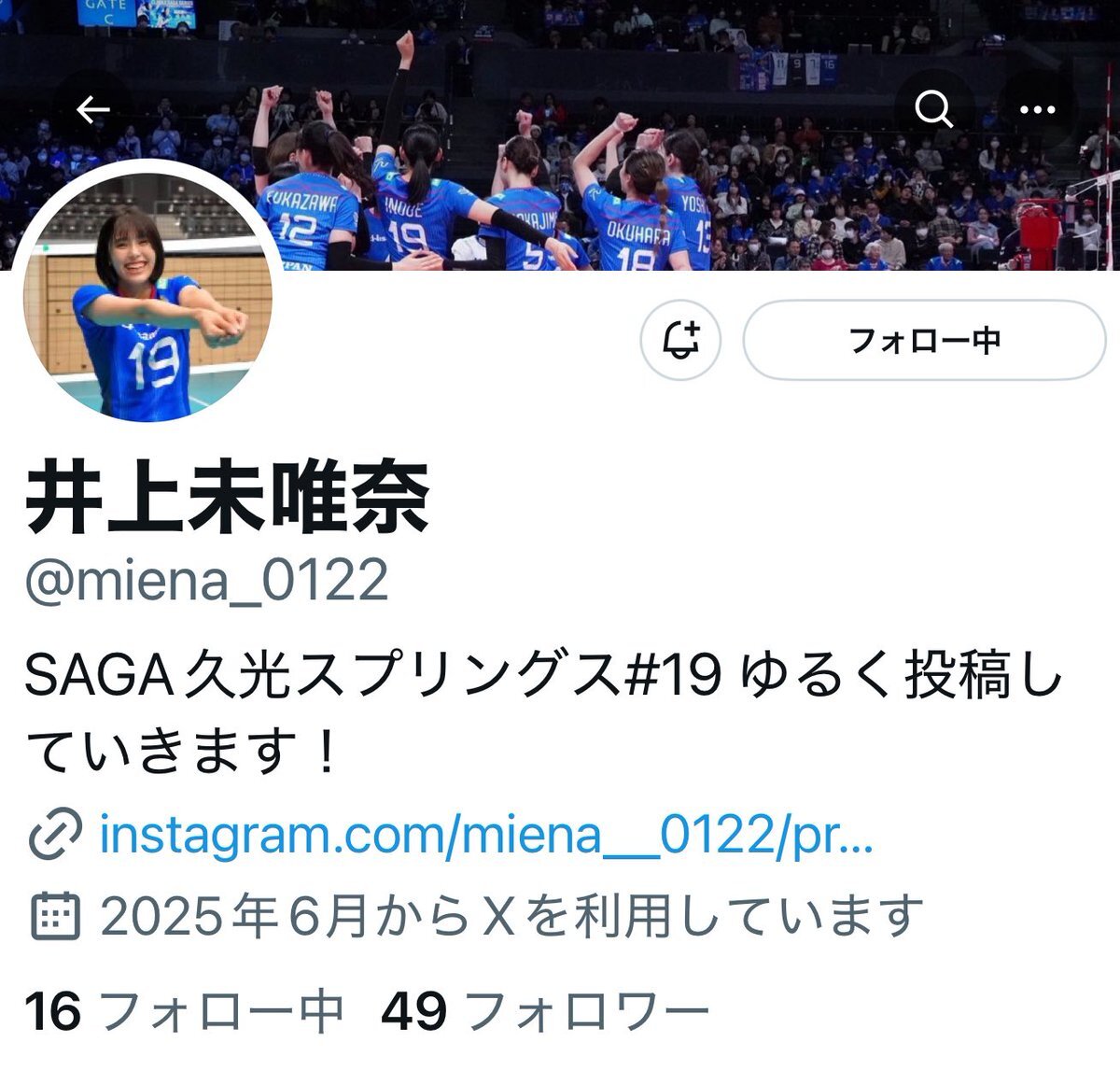The height and width of the screenshot is (1070, 1120).
Task: Toggle post notifications with the bell icon
Action: click(x=682, y=340)
